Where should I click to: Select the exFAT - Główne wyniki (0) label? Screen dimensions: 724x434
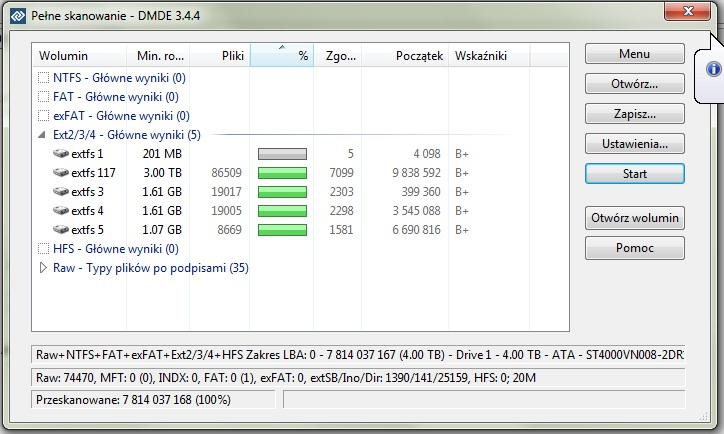point(121,115)
